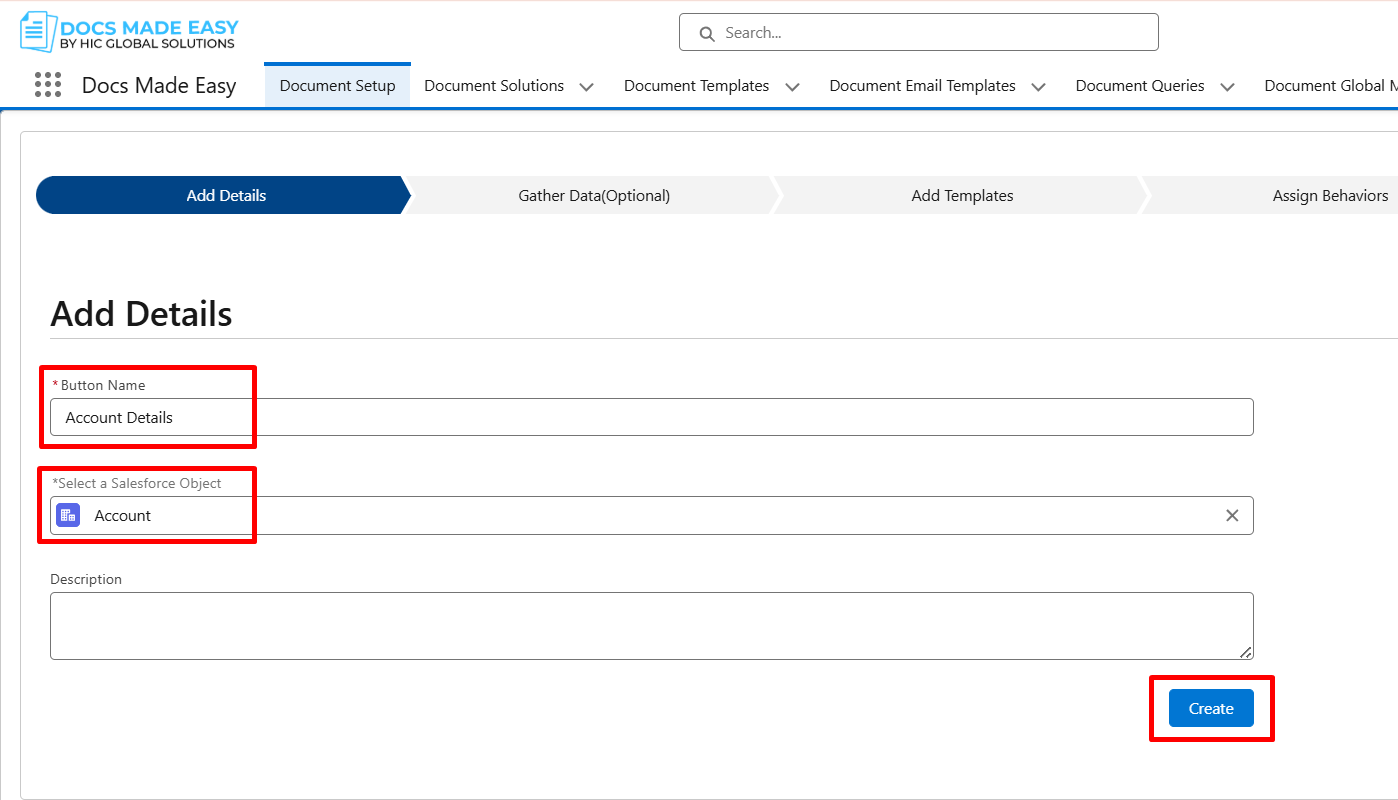Clear the selected Account object
The height and width of the screenshot is (800, 1398).
click(x=1232, y=515)
